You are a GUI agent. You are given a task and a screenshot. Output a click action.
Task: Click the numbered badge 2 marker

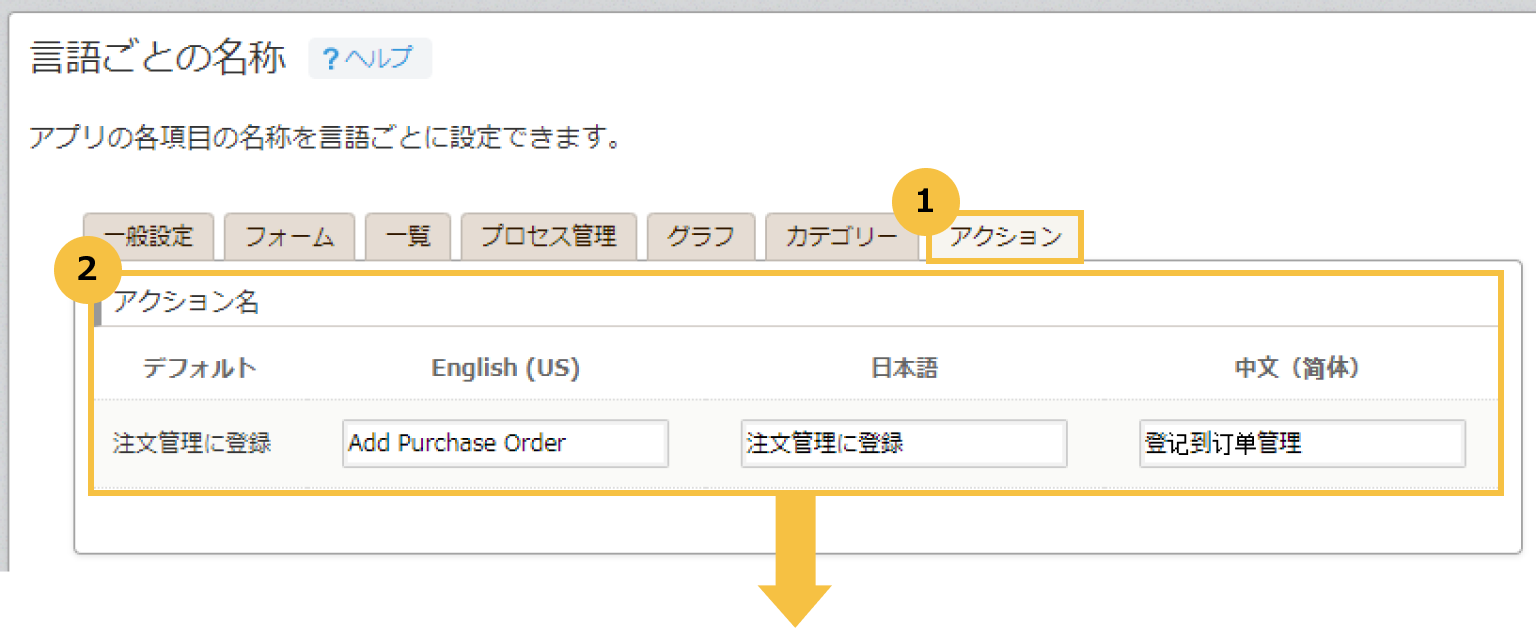coord(88,268)
